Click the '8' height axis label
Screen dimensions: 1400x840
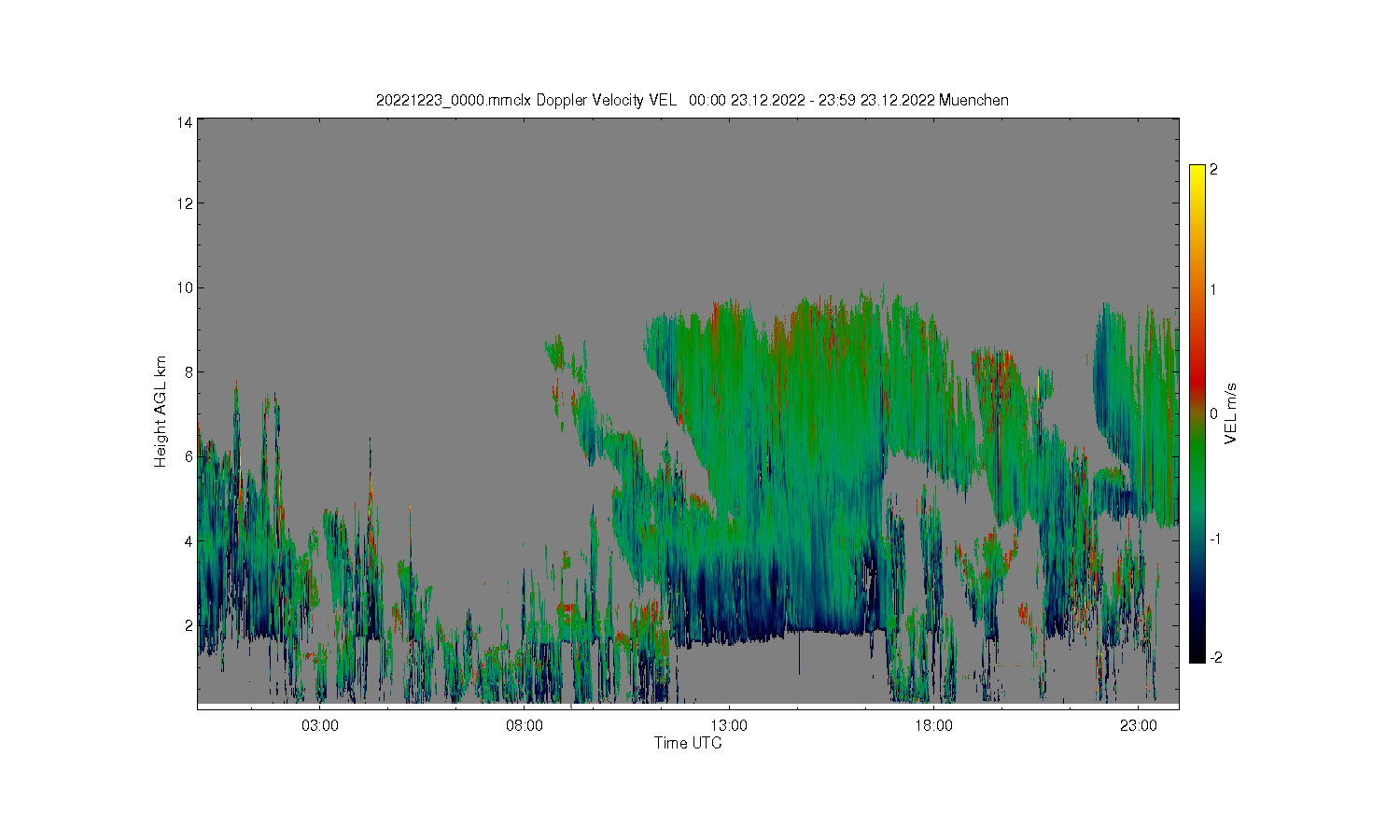coord(189,371)
